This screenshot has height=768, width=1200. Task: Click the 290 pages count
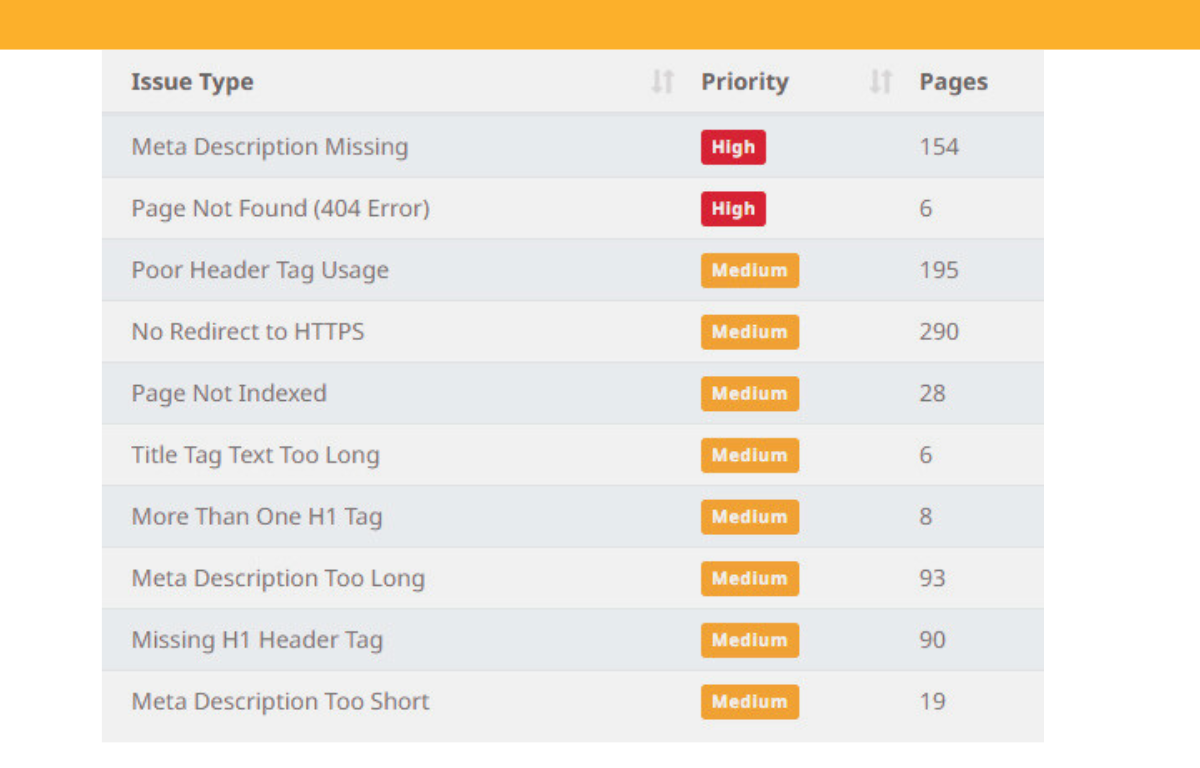pyautogui.click(x=939, y=332)
